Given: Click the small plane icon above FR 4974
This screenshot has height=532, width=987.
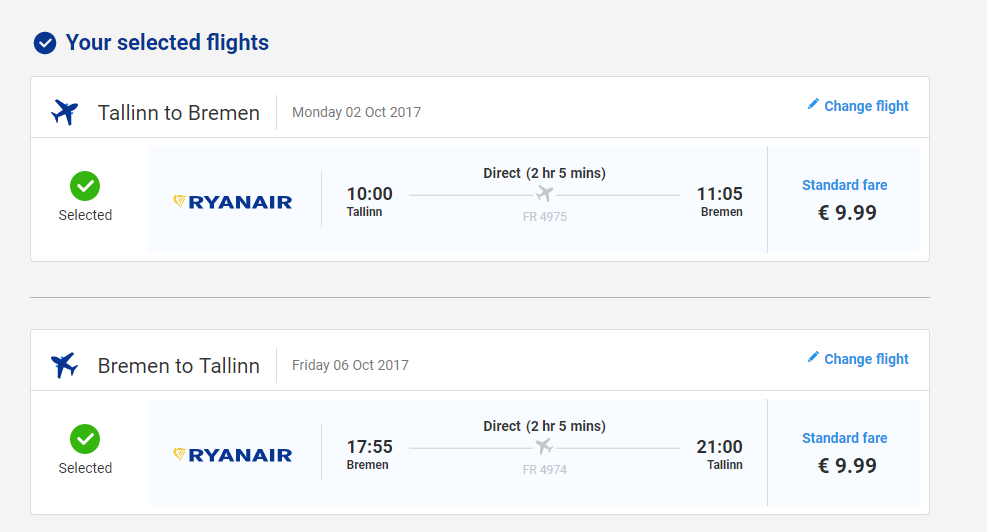Looking at the screenshot, I should coord(544,446).
